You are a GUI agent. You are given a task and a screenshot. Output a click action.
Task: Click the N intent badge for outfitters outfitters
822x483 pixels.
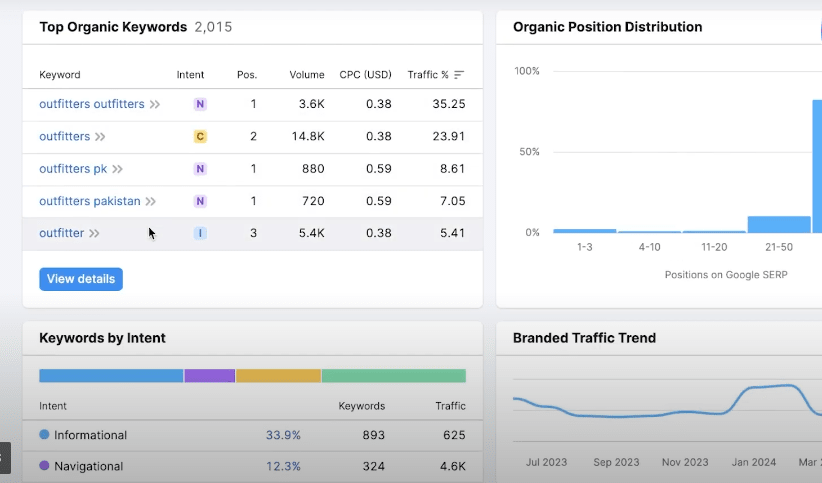(200, 104)
